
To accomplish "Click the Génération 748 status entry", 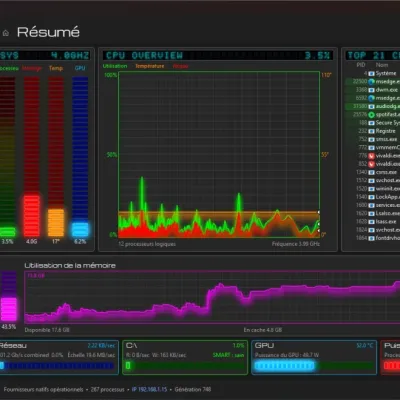I will [x=193, y=389].
